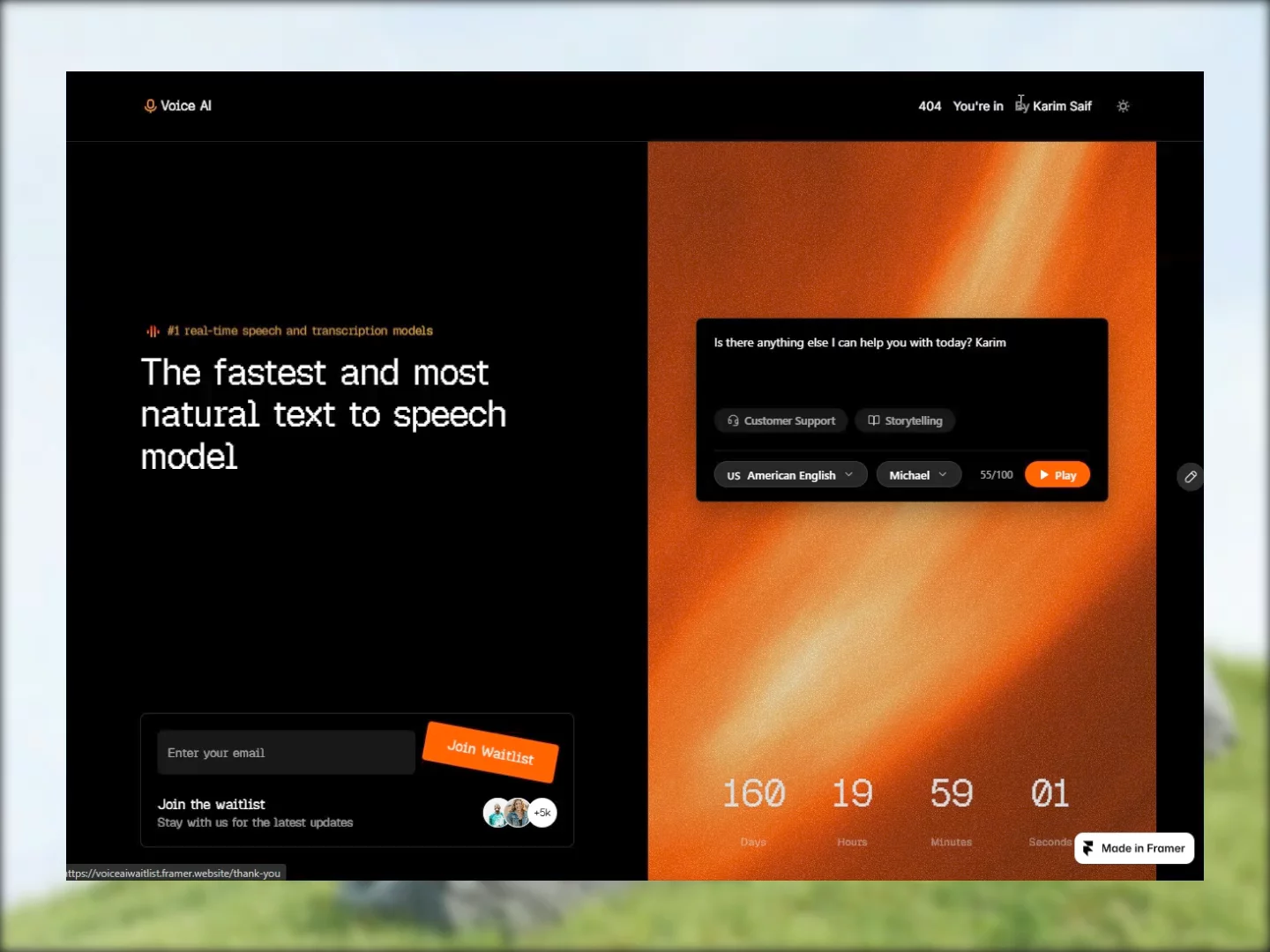
Task: Click the sound wave icon beside #1 real-time
Action: coord(153,331)
